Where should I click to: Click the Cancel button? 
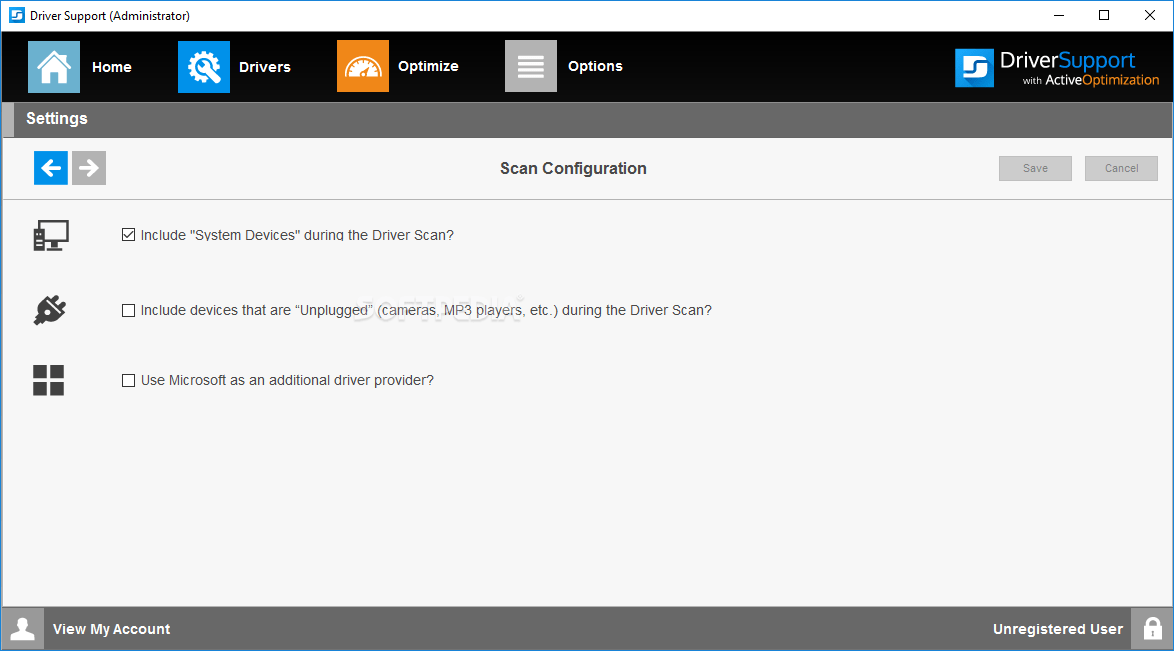click(x=1122, y=169)
